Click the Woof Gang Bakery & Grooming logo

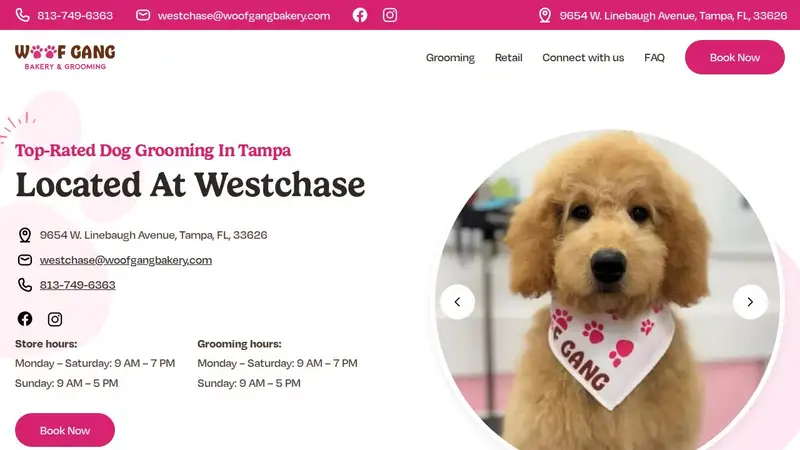pos(65,57)
